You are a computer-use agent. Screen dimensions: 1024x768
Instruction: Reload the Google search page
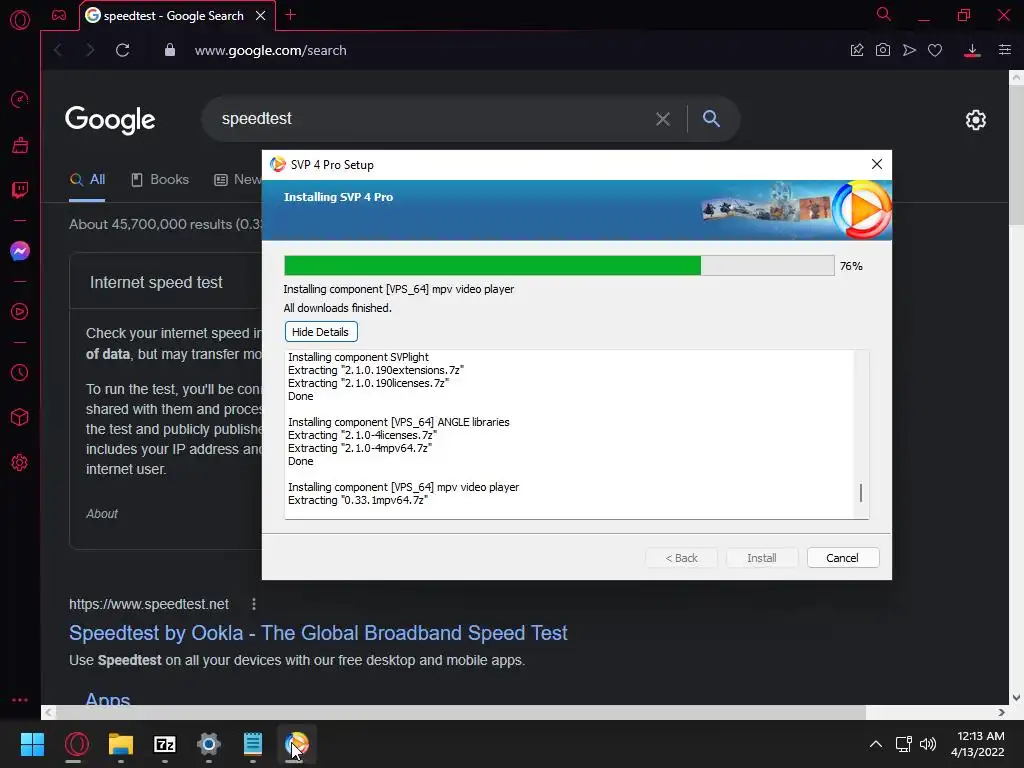coord(123,50)
